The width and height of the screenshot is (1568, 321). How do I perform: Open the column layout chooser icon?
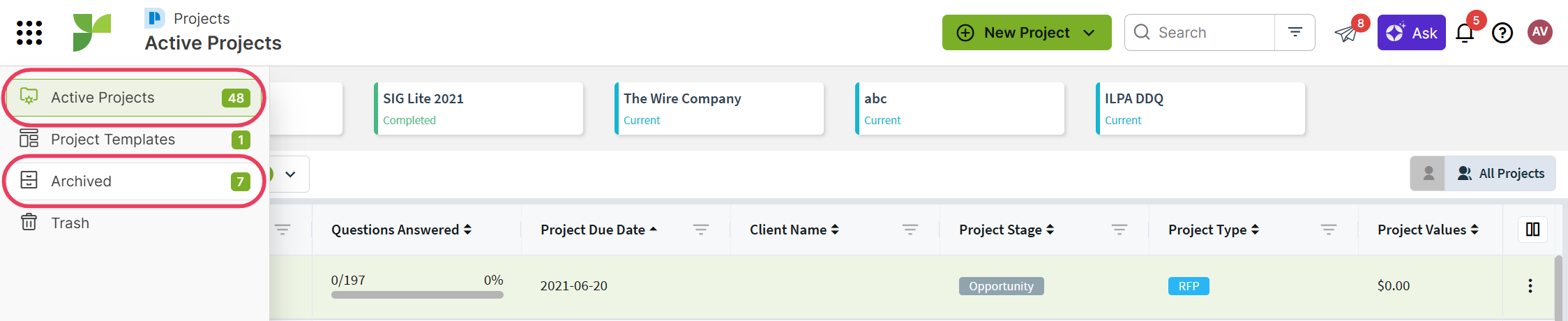click(1532, 230)
